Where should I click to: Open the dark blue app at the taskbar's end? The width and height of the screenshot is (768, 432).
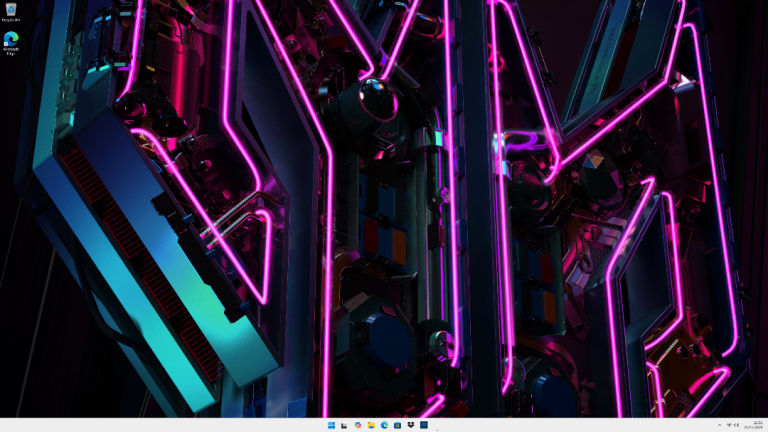coord(424,425)
